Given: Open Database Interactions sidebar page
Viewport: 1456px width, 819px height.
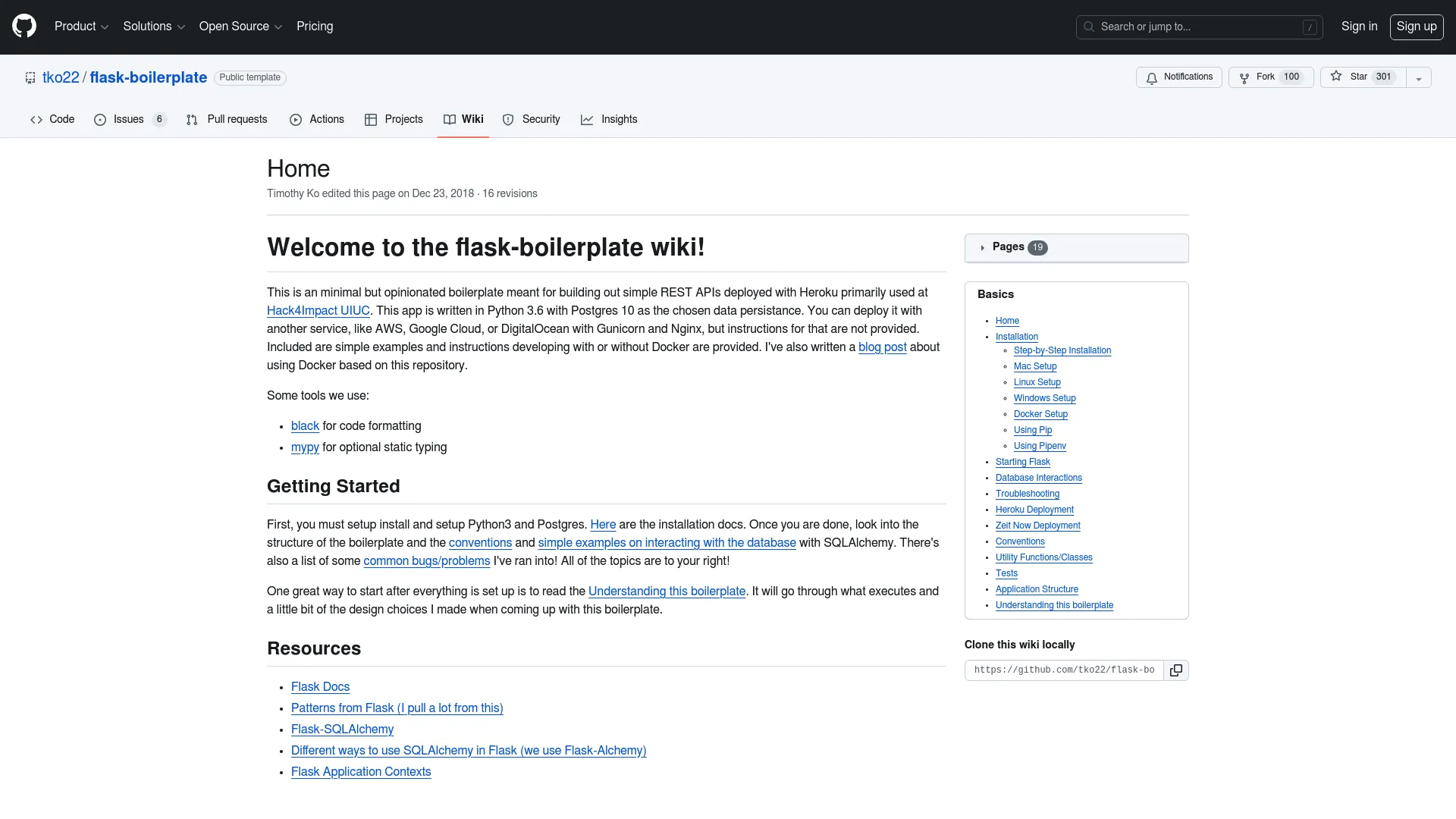Looking at the screenshot, I should click(1039, 478).
